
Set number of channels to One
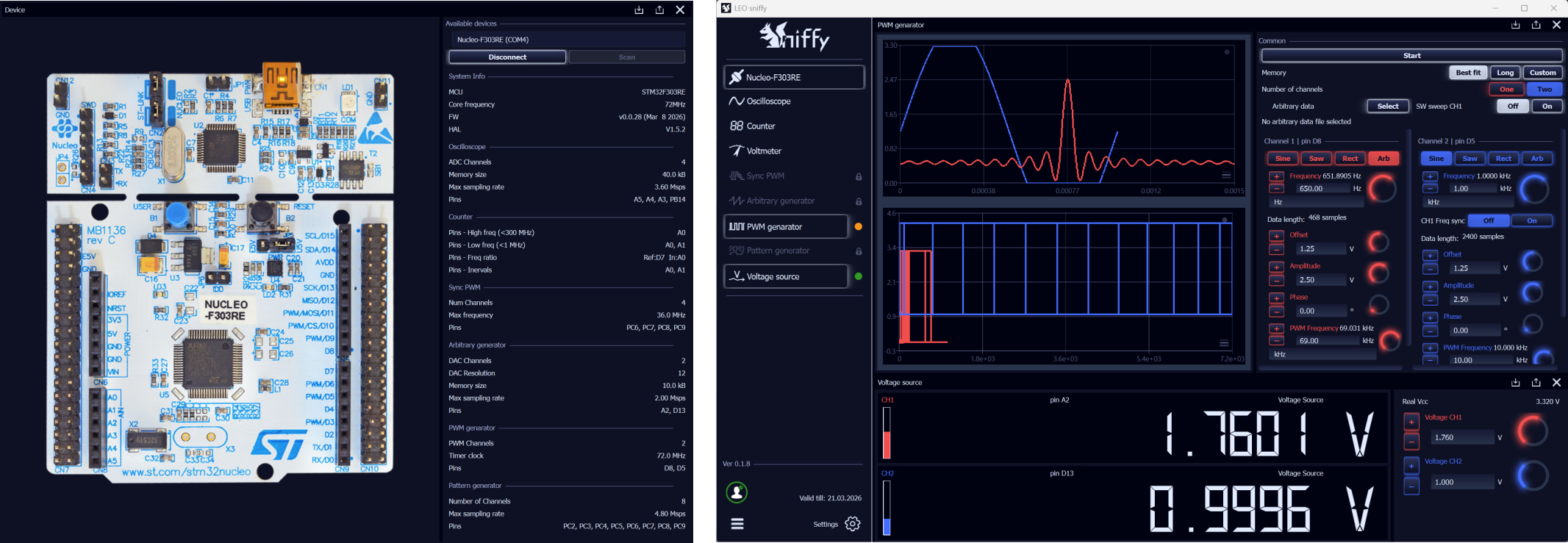[1506, 89]
